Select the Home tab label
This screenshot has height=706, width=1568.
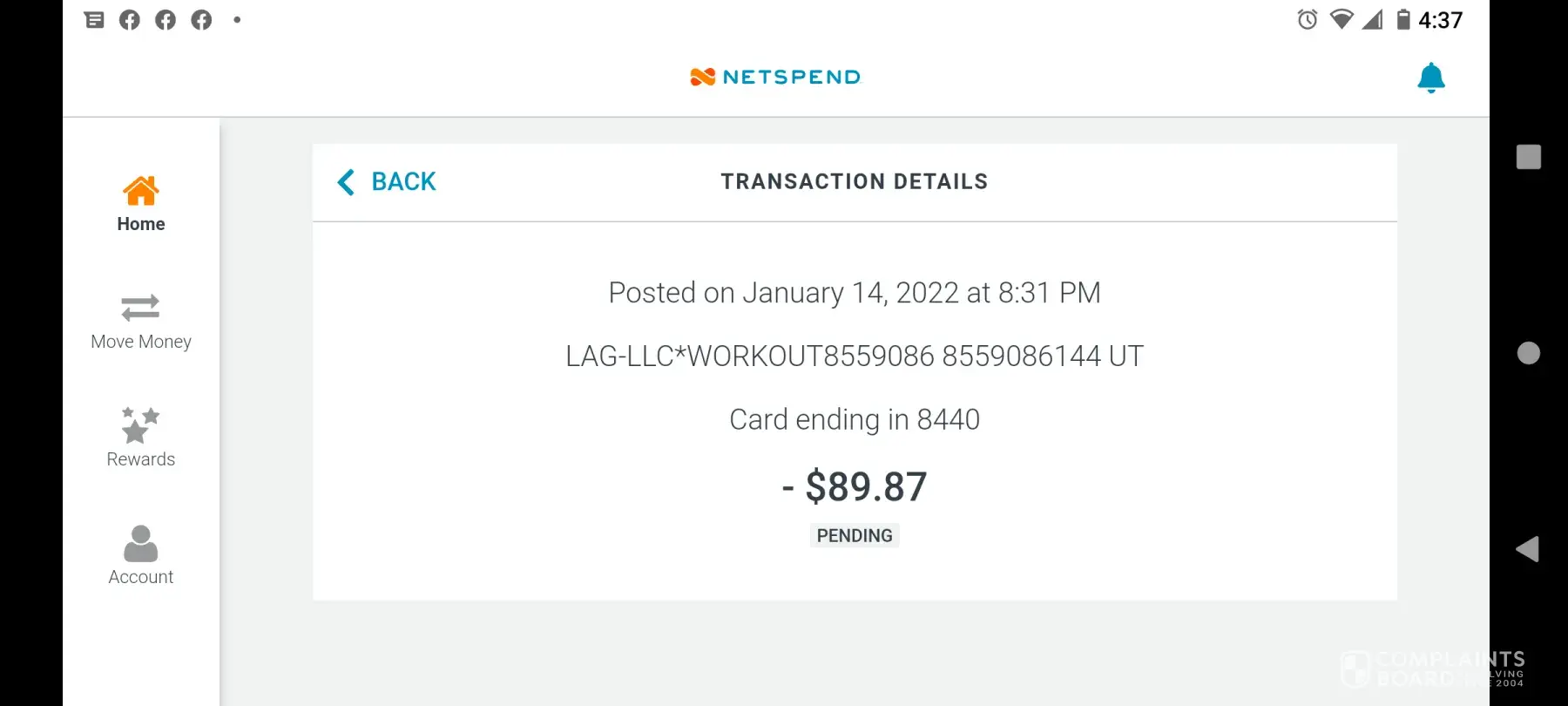(141, 224)
